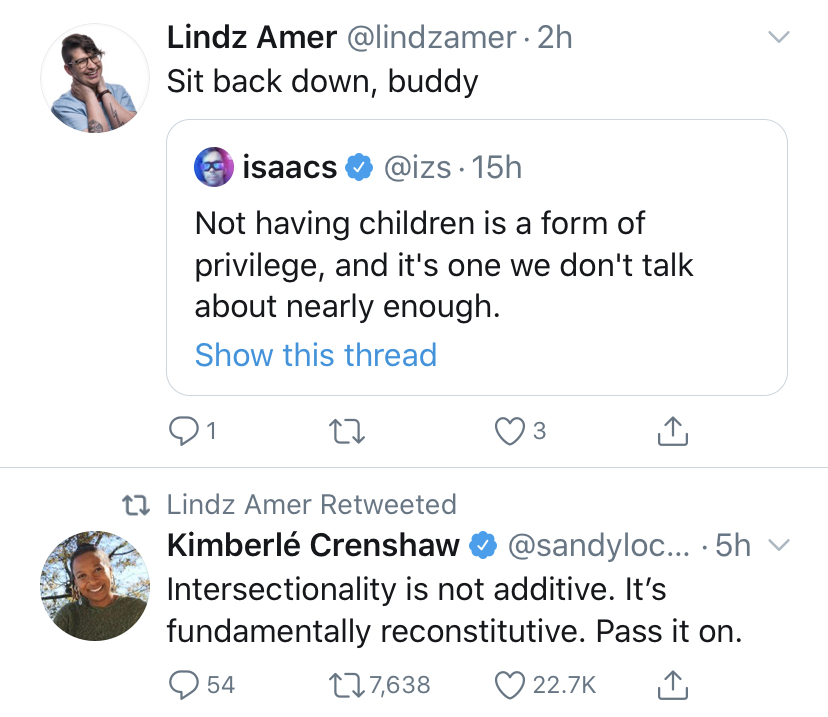
Task: Open the @izs handle in quoted tweet
Action: tap(417, 167)
